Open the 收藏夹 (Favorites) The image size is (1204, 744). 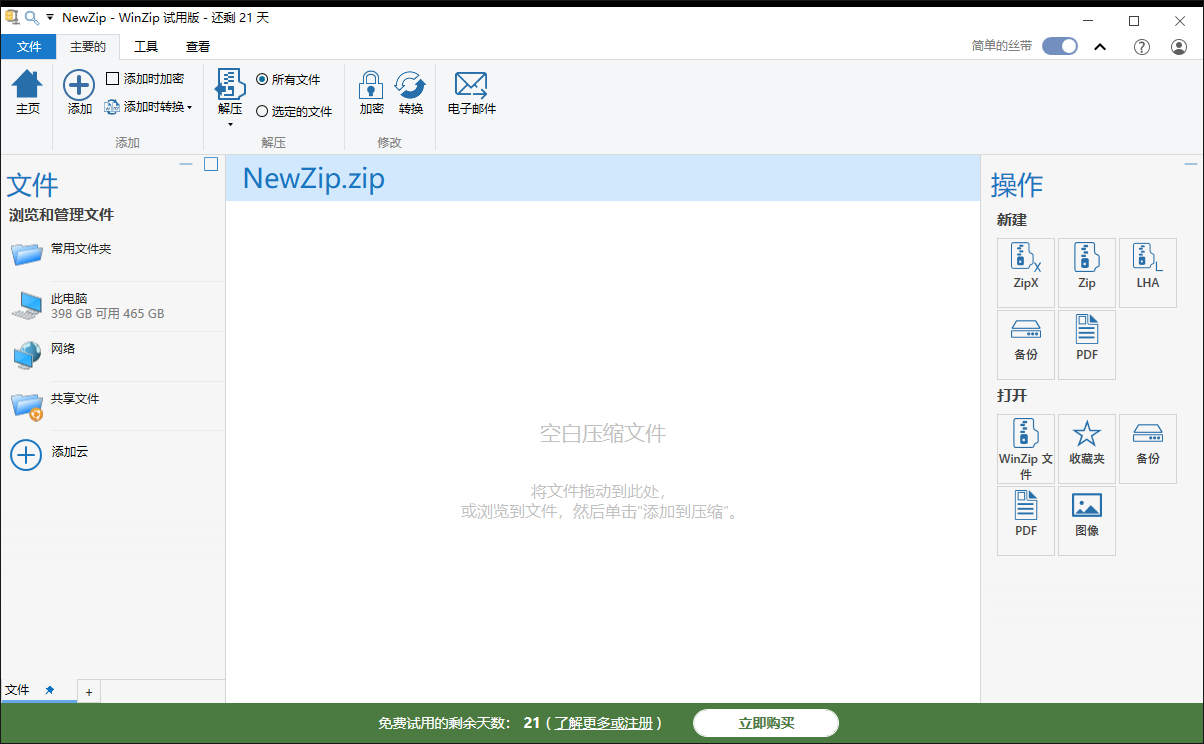pyautogui.click(x=1086, y=448)
